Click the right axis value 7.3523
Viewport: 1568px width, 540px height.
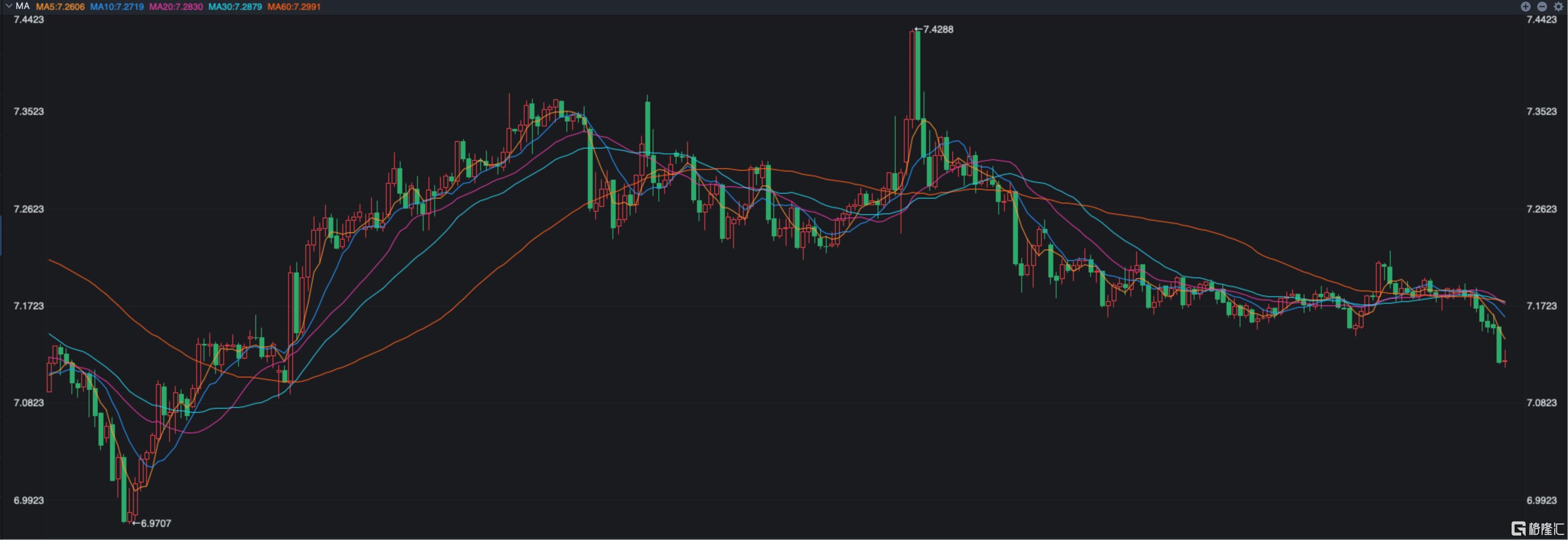(x=1542, y=112)
